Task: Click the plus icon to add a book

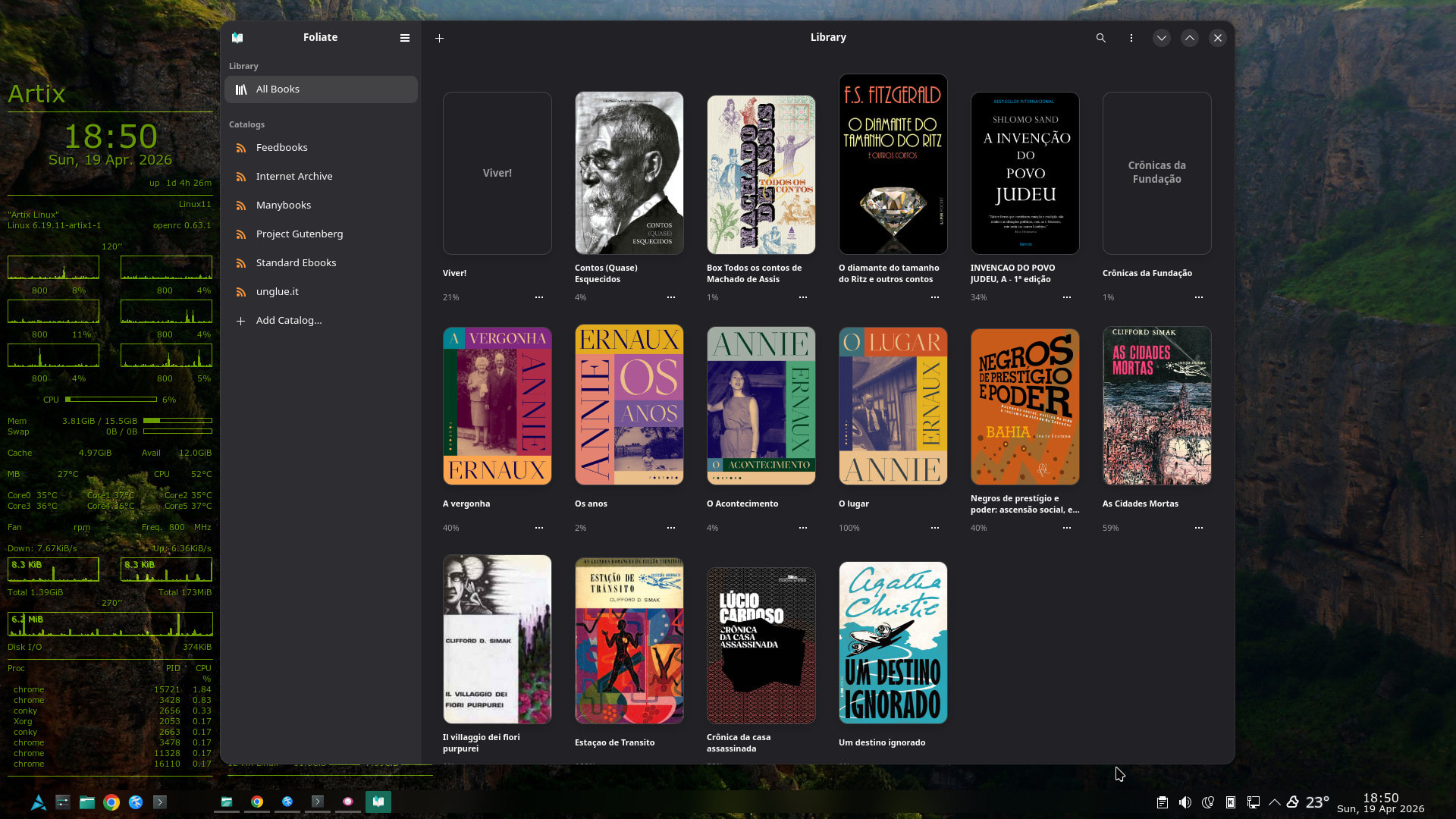Action: click(439, 38)
